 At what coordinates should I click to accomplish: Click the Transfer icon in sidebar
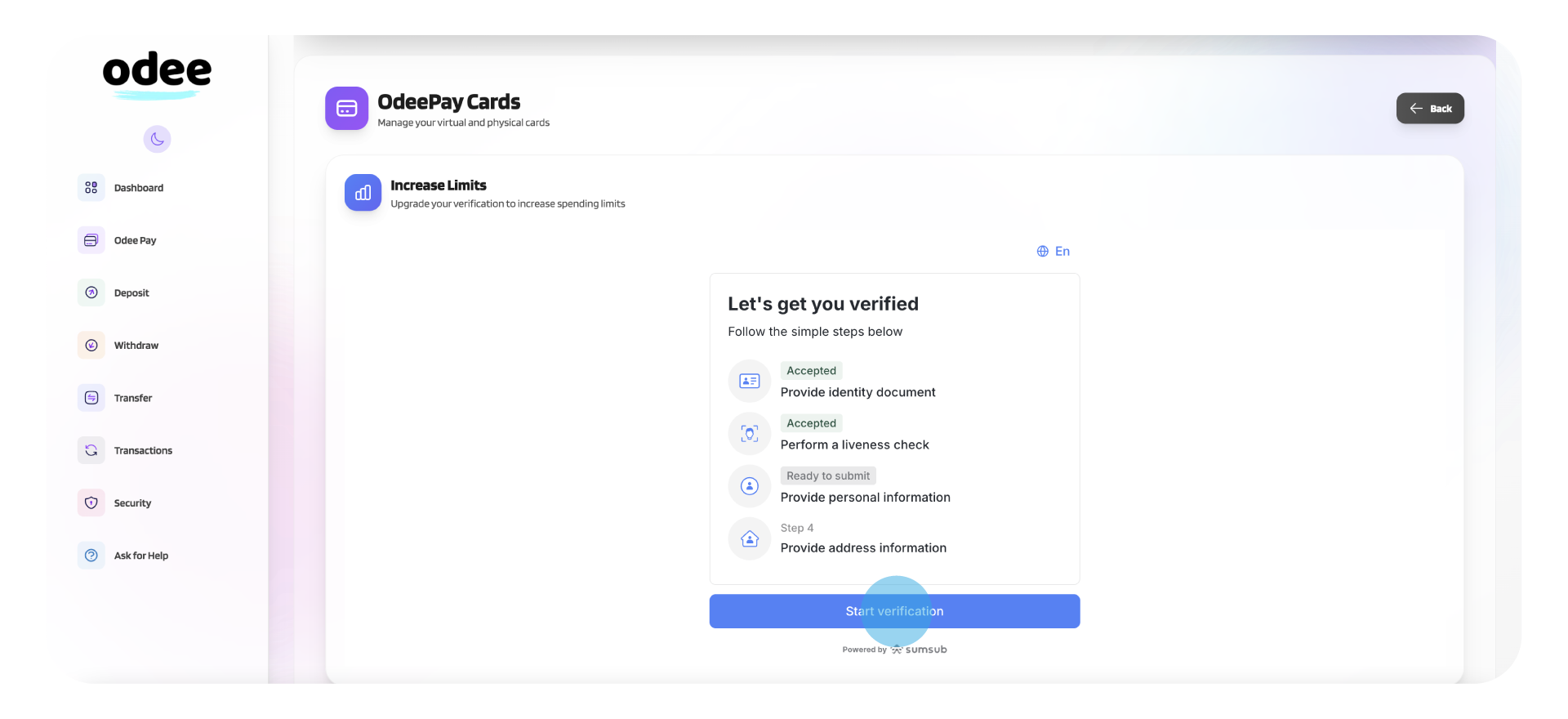click(x=91, y=398)
